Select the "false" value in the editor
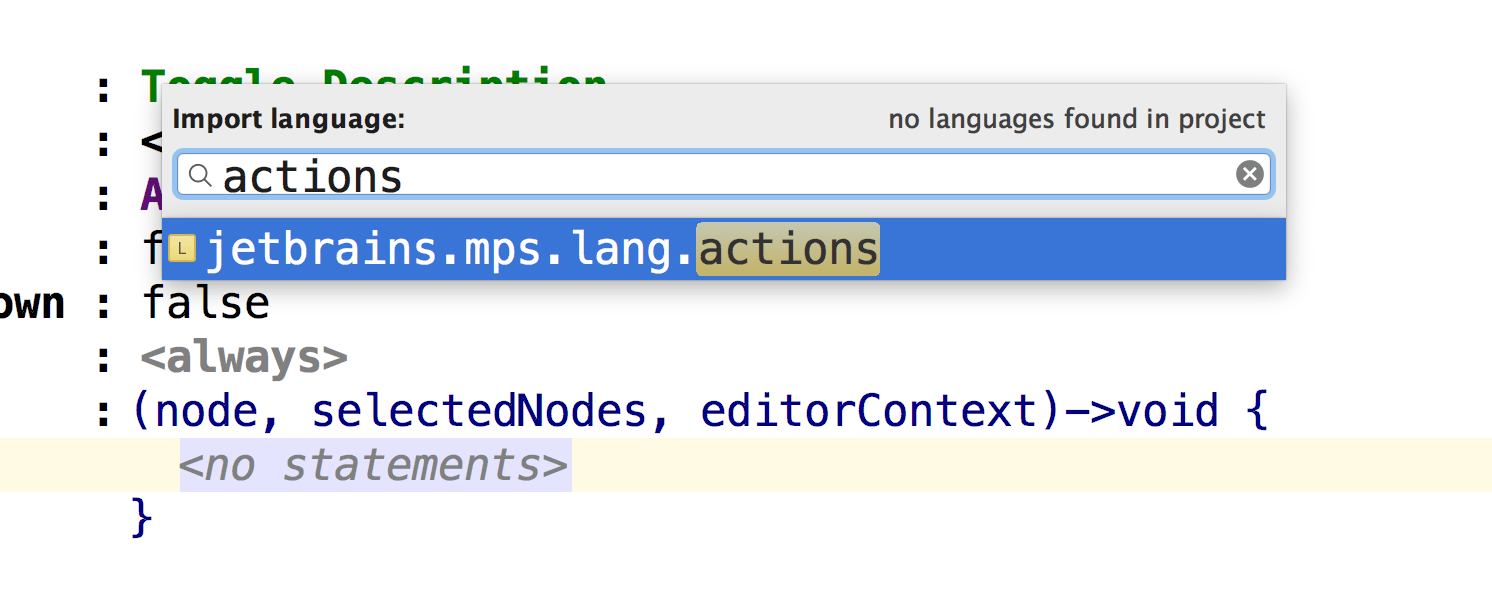The image size is (1492, 594). (x=206, y=303)
